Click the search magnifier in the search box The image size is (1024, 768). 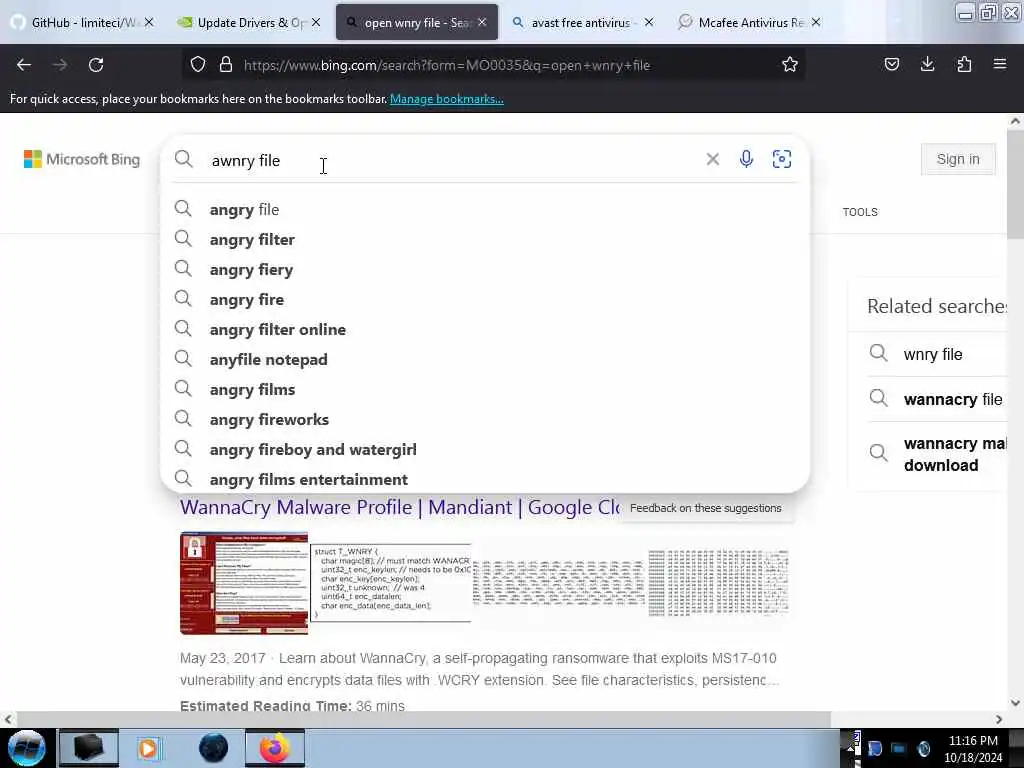pyautogui.click(x=184, y=159)
